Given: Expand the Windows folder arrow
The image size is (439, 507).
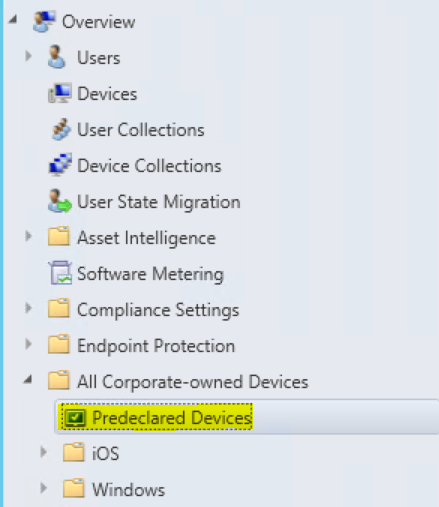Looking at the screenshot, I should click(43, 488).
